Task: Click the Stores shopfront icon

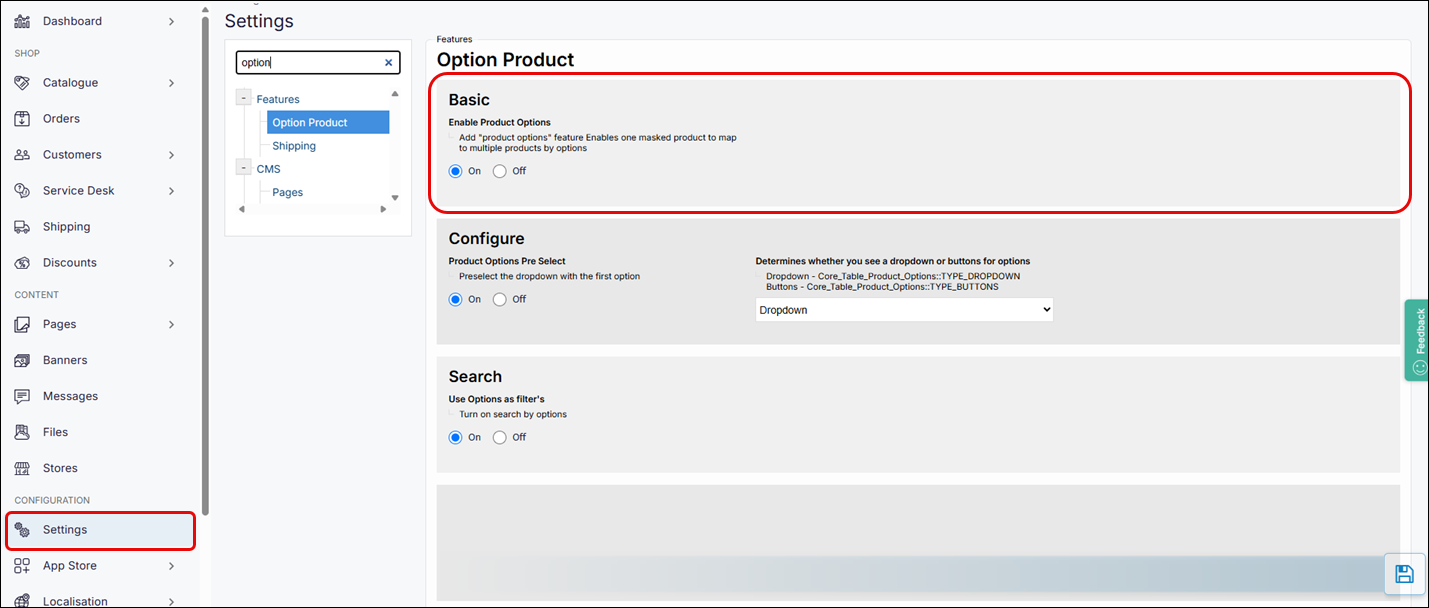Action: 22,468
